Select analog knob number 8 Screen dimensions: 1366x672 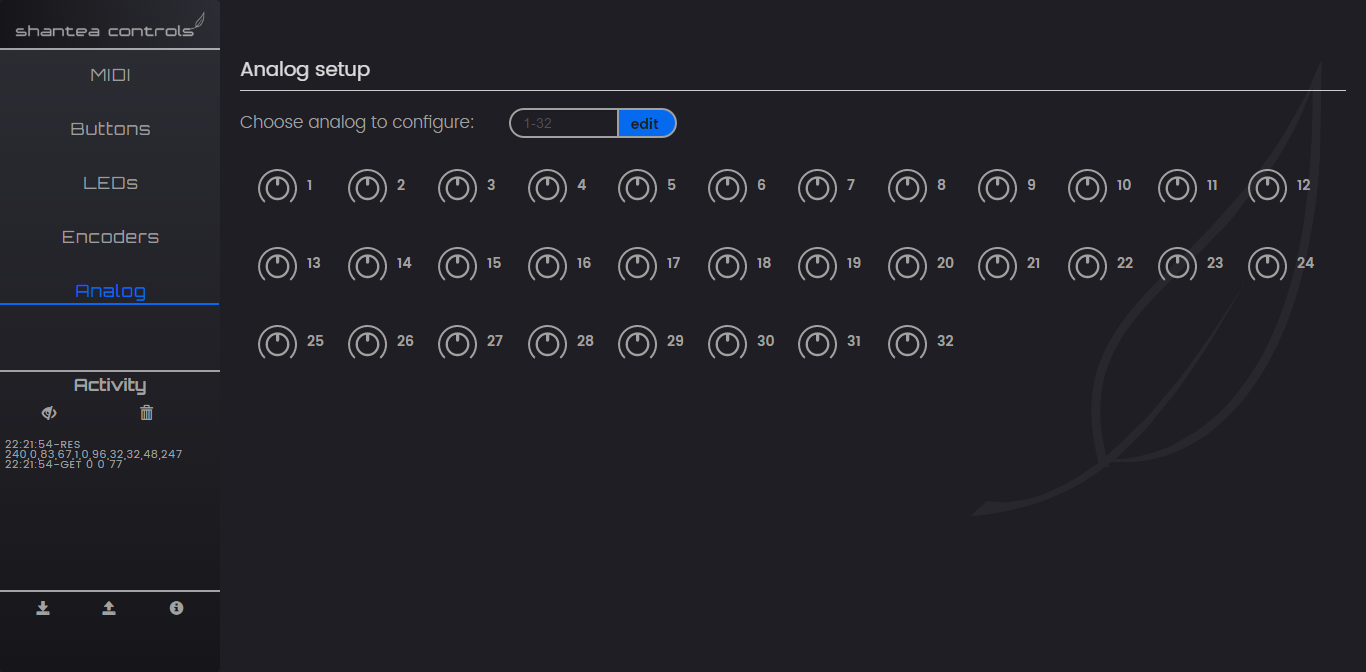pos(908,187)
